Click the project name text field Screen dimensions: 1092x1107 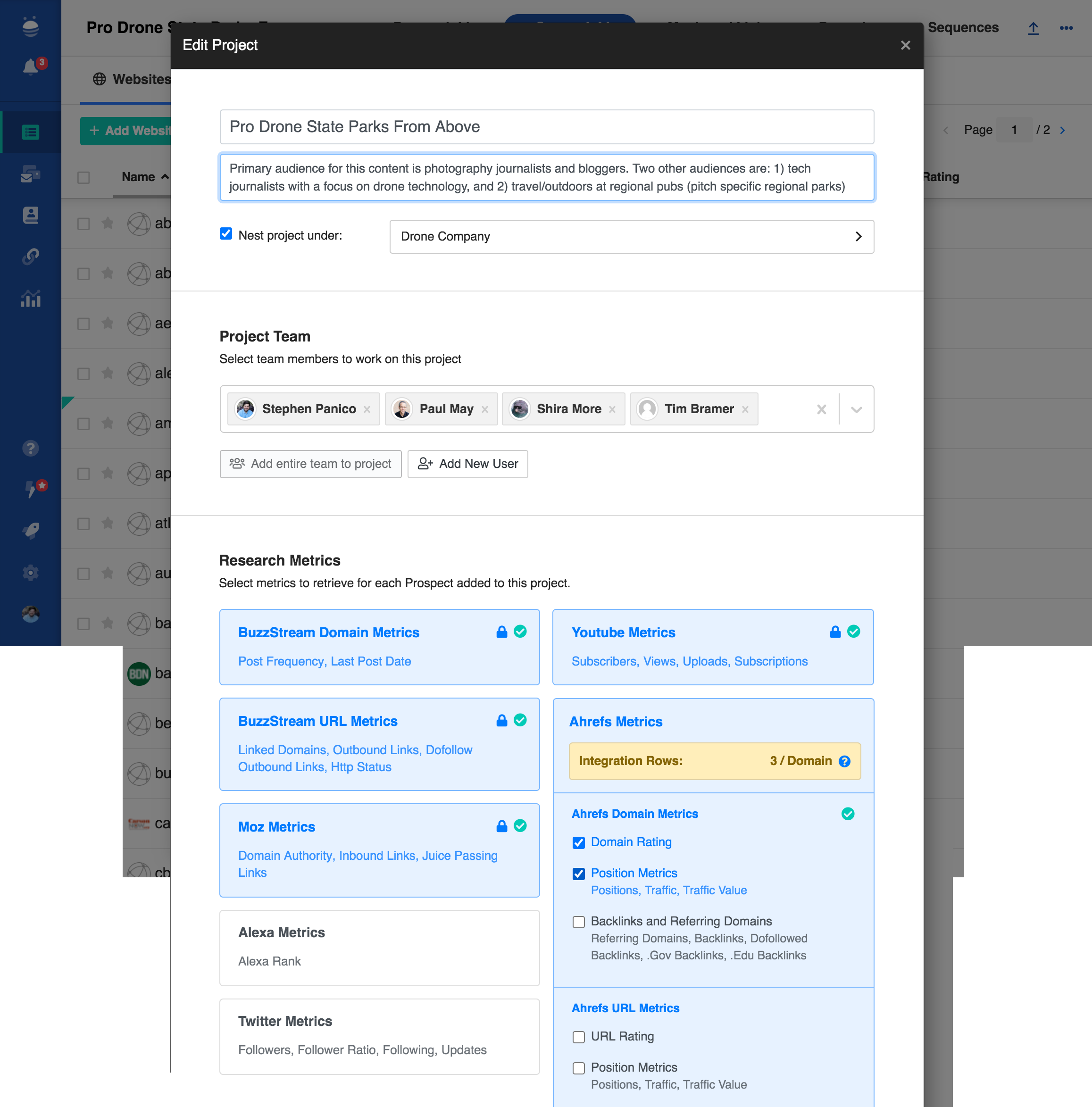[547, 126]
